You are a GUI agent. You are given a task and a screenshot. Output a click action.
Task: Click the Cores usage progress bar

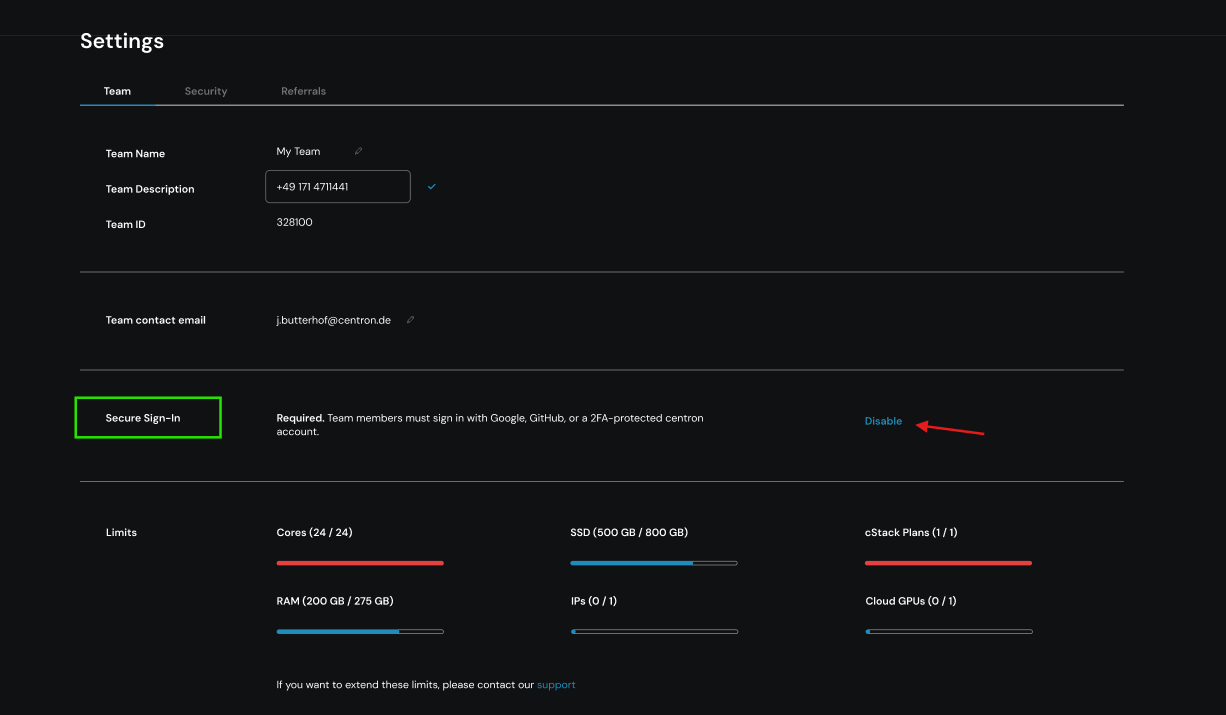360,563
